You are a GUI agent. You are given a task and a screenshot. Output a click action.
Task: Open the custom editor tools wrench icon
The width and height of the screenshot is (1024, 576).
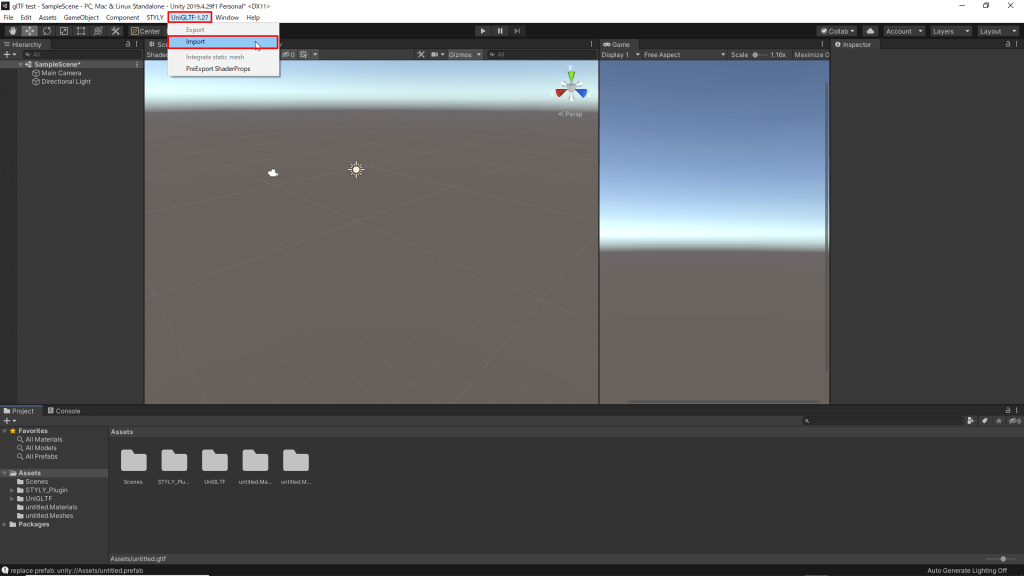(x=115, y=31)
